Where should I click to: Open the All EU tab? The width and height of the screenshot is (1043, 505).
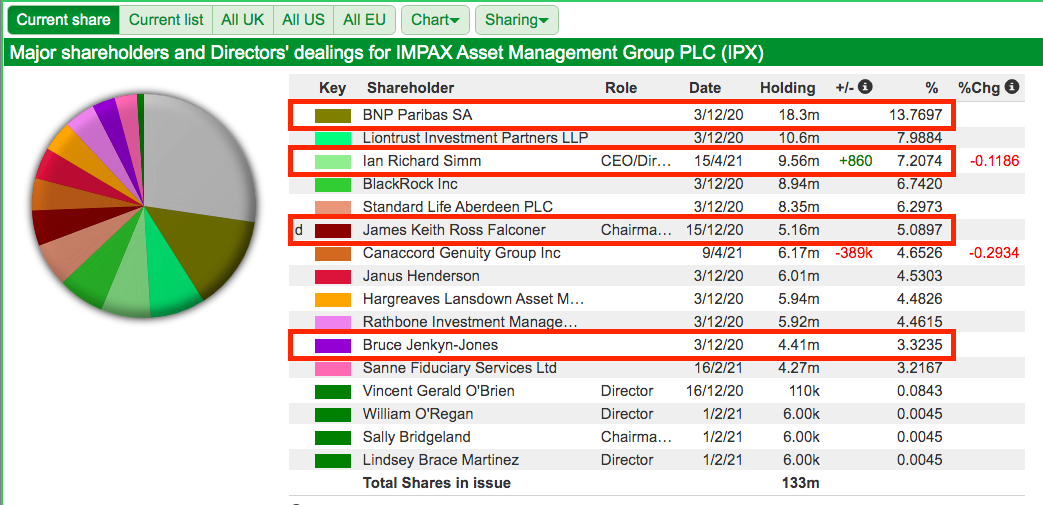[x=364, y=20]
